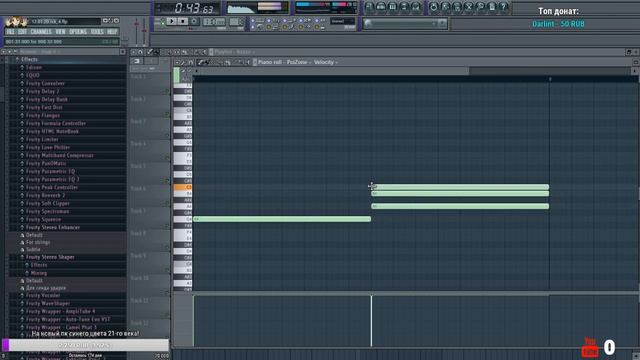Click the first round shortcut icon in top toolbar
The height and width of the screenshot is (360, 640).
(369, 7)
